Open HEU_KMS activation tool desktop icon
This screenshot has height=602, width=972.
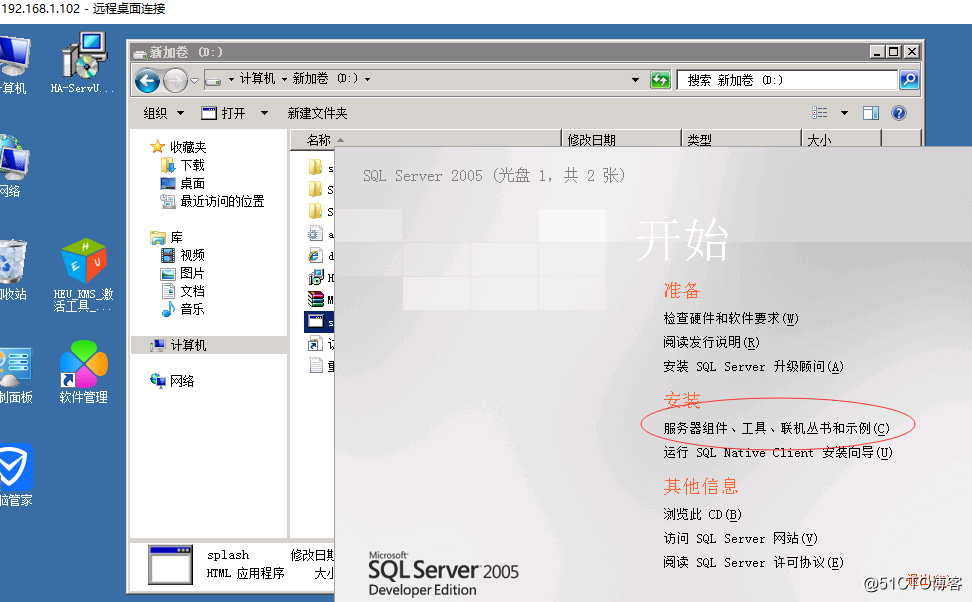(x=83, y=275)
